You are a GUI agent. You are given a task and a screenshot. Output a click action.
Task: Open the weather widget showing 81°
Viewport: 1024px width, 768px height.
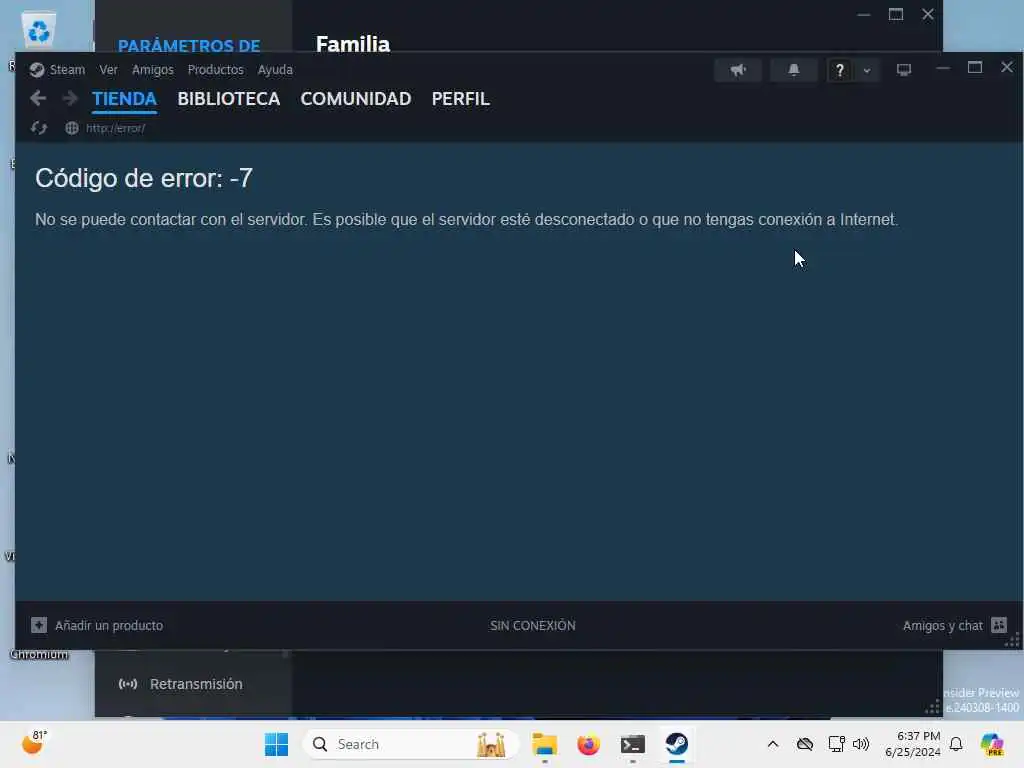(34, 743)
